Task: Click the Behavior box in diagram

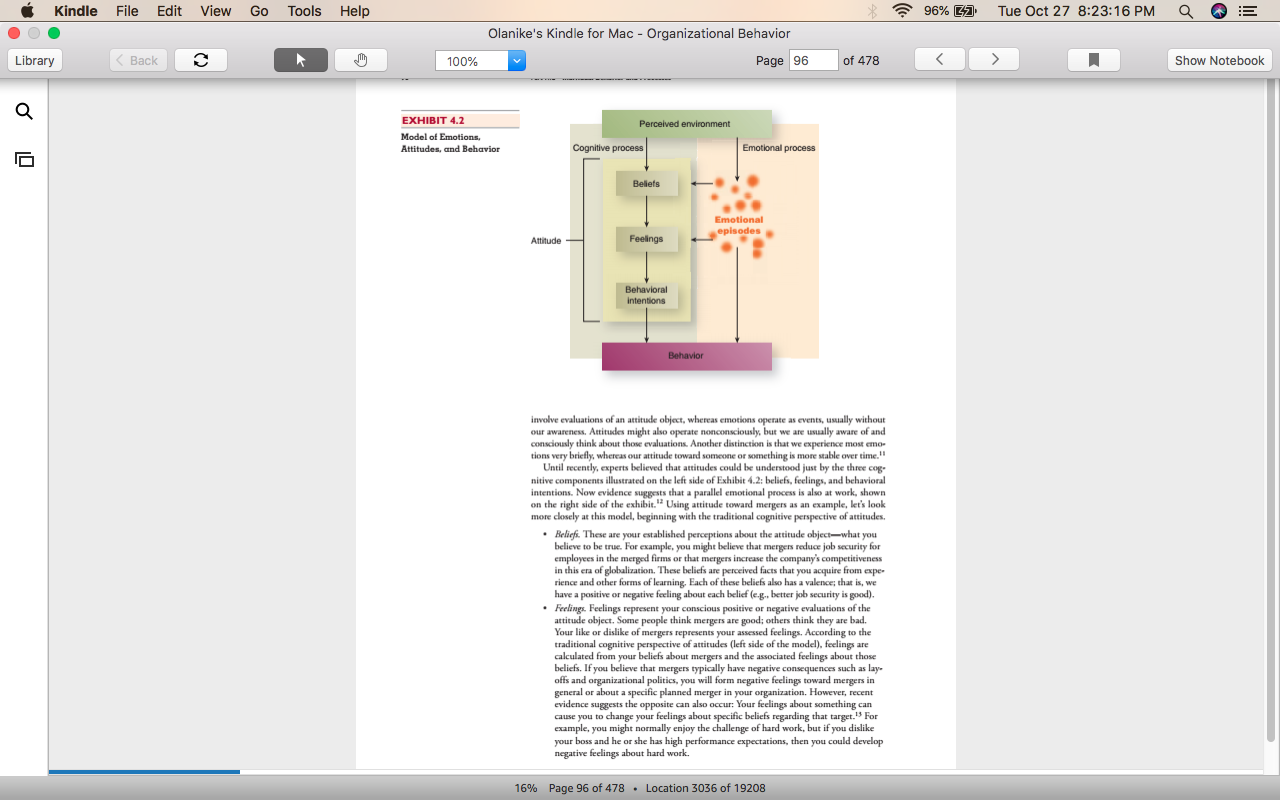Action: coord(686,356)
